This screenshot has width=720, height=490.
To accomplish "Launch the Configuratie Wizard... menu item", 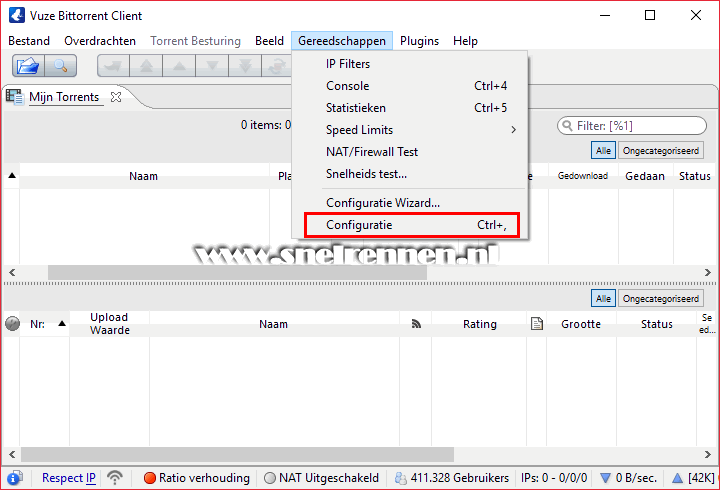I will [410, 203].
